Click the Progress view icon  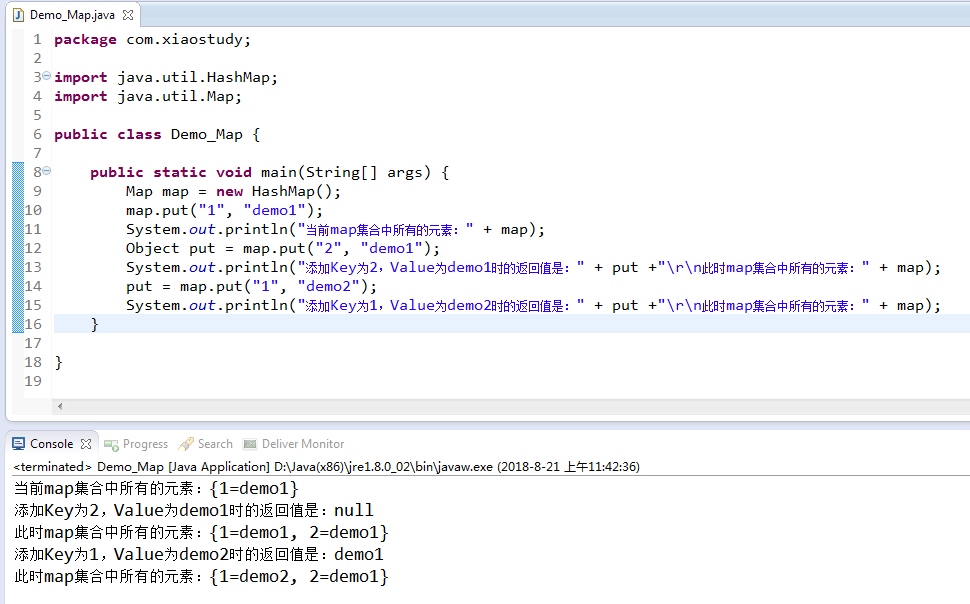pos(111,444)
